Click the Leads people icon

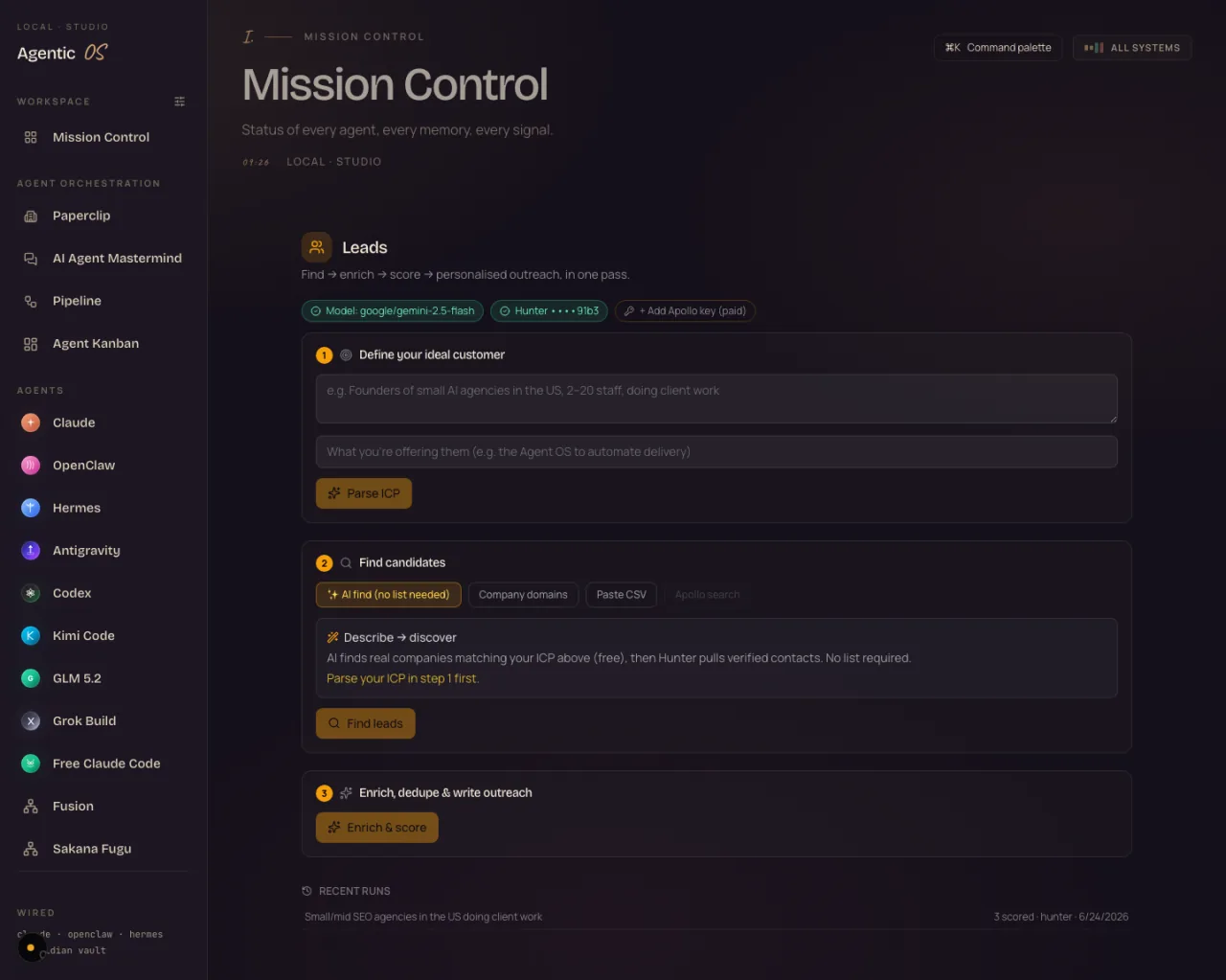[317, 247]
